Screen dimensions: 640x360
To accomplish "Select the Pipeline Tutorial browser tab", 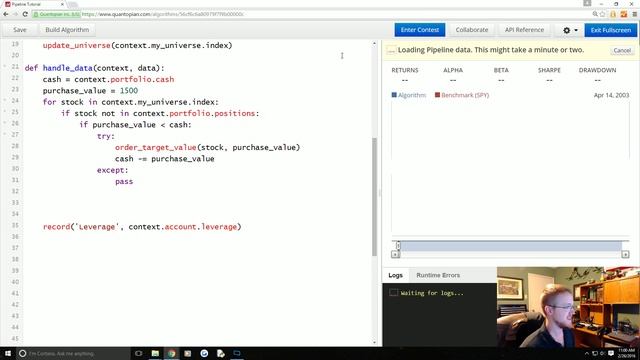I will (34, 4).
